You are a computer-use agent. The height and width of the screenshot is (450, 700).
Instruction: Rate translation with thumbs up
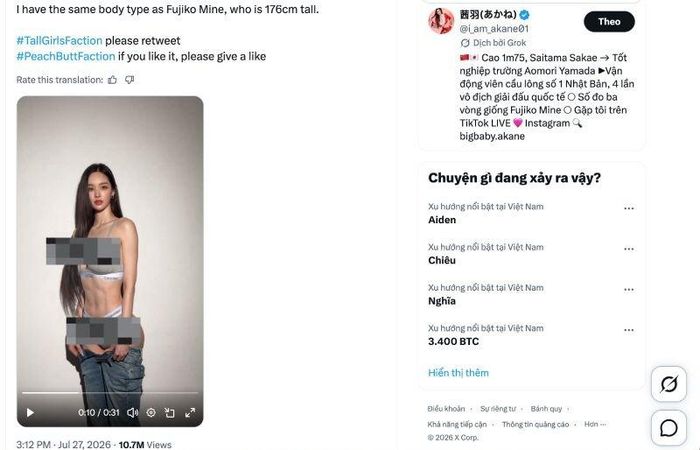(112, 80)
